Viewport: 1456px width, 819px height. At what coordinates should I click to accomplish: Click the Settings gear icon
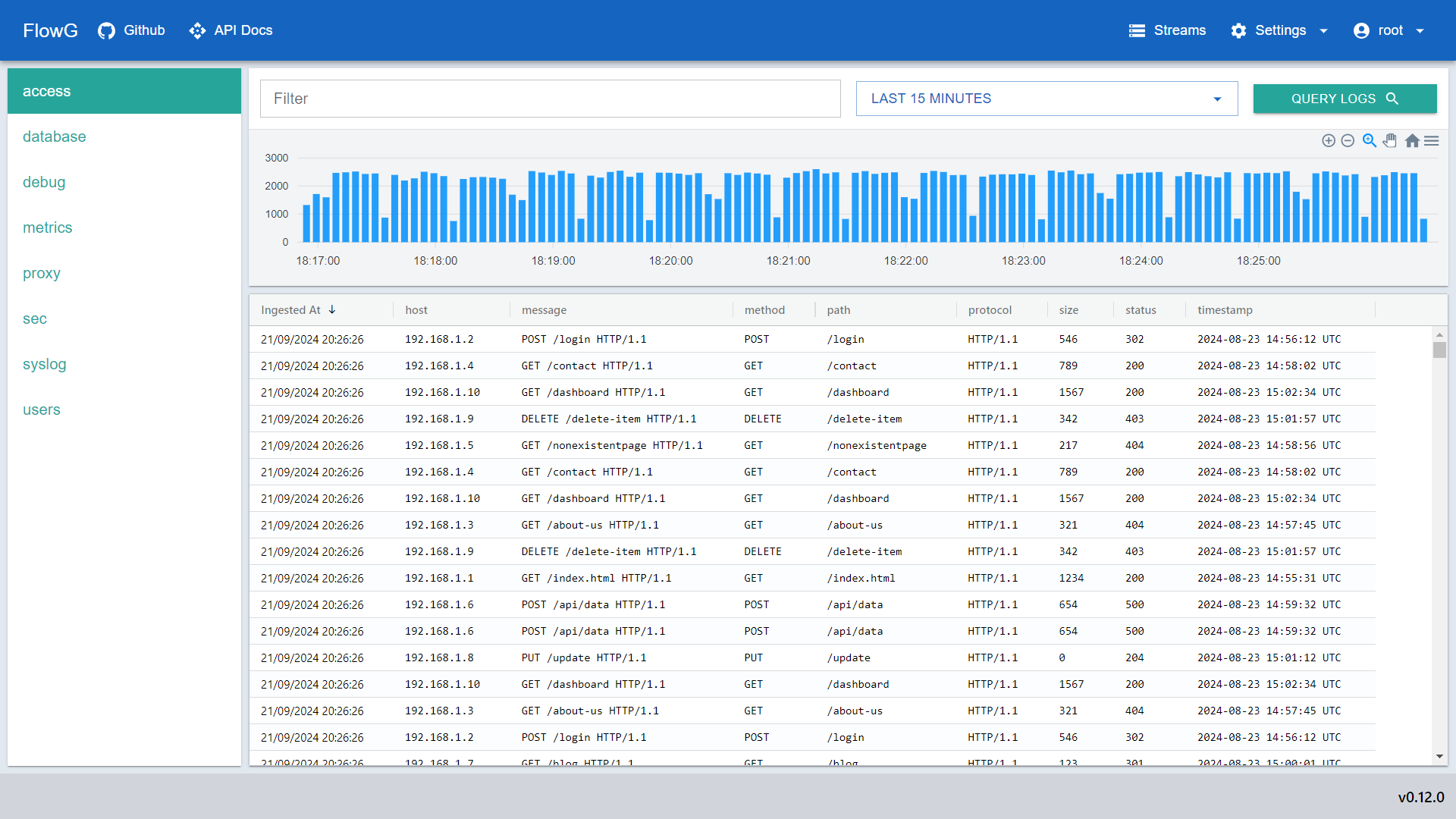[x=1240, y=30]
